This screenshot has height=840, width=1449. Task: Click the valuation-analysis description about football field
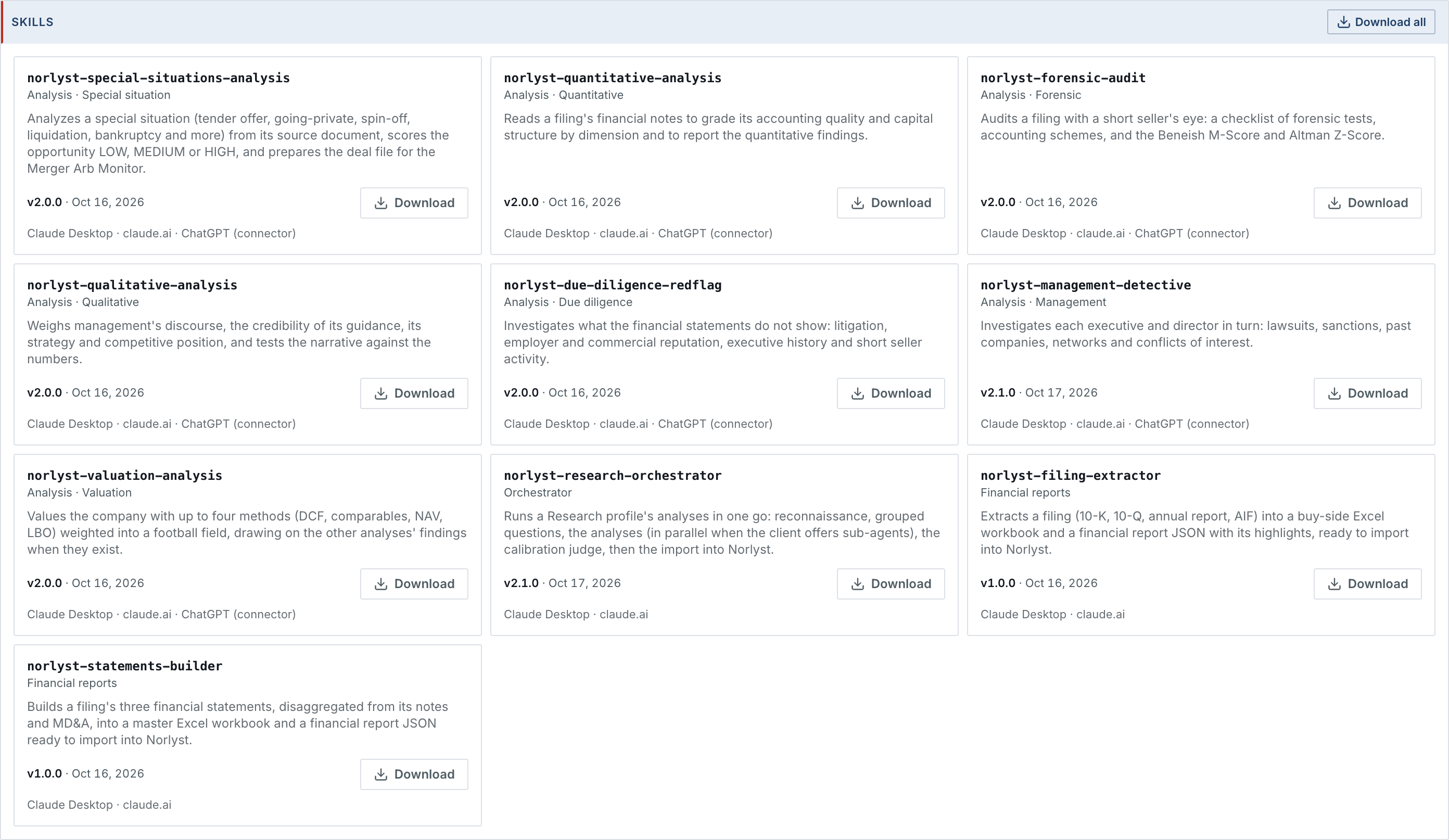point(247,533)
